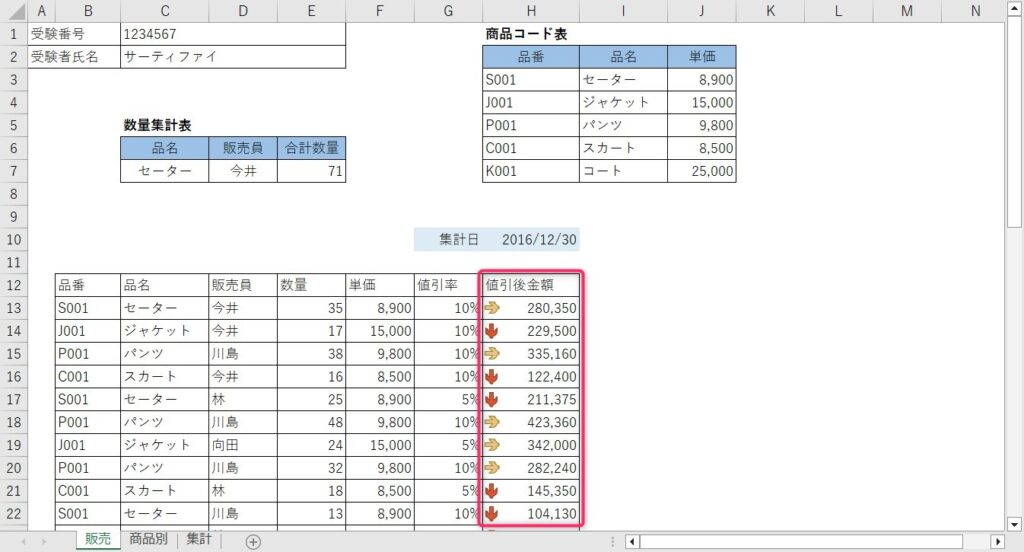Select the date cell 2016/12/30
This screenshot has width=1024, height=552.
tap(539, 240)
